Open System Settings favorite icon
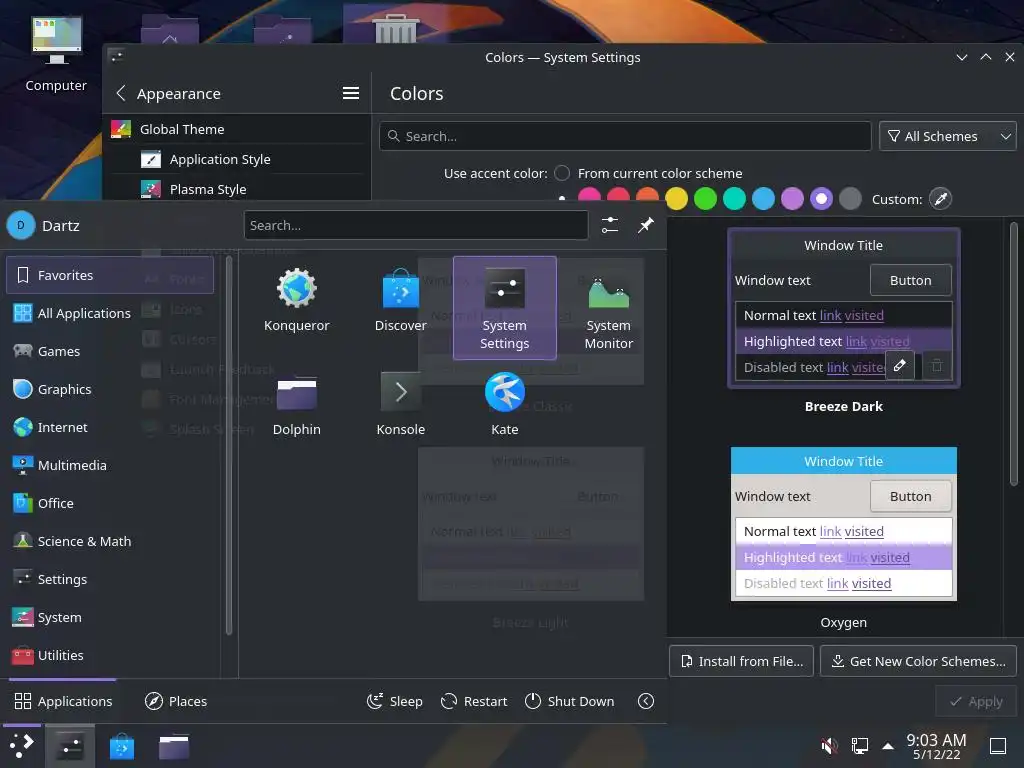The height and width of the screenshot is (768, 1024). tap(504, 308)
